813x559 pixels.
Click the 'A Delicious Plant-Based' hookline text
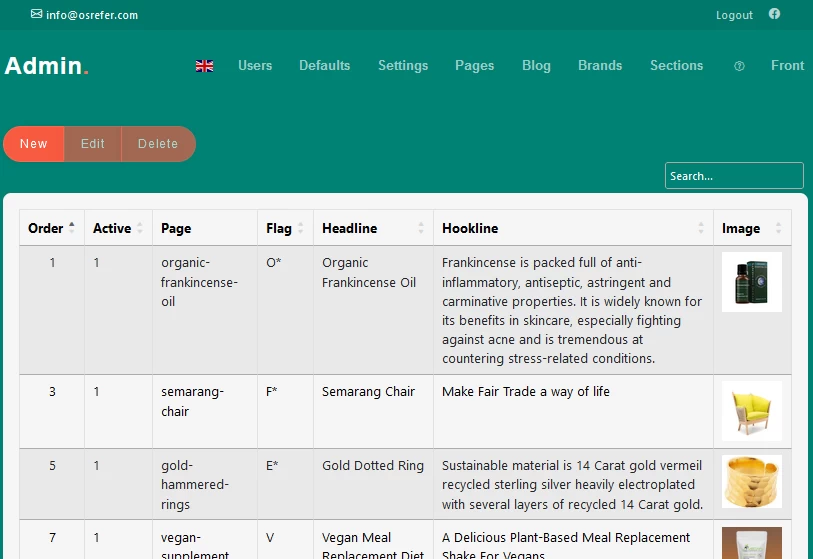pyautogui.click(x=566, y=546)
